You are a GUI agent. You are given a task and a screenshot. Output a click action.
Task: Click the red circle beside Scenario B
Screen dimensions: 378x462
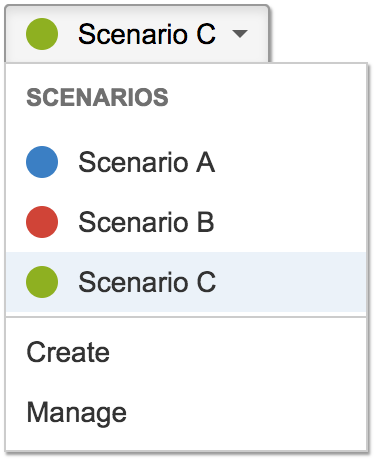[42, 222]
